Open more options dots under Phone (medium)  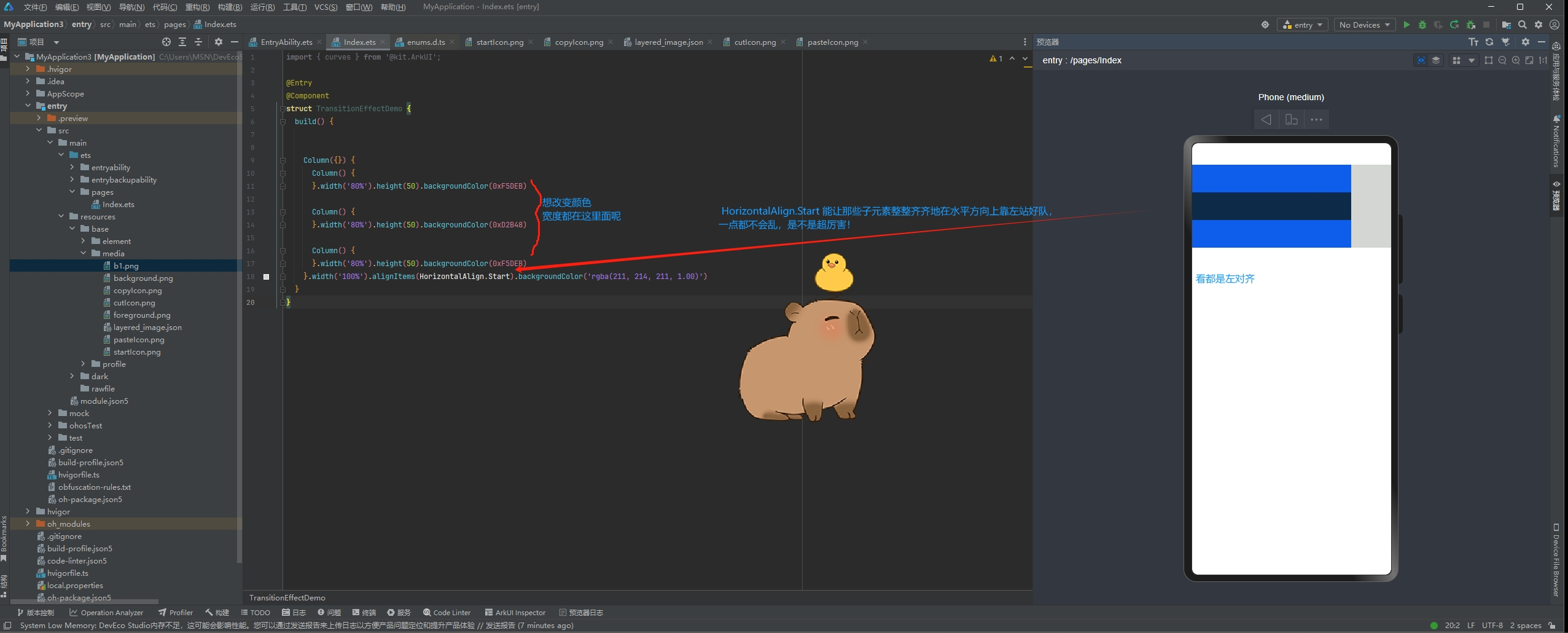[1316, 119]
